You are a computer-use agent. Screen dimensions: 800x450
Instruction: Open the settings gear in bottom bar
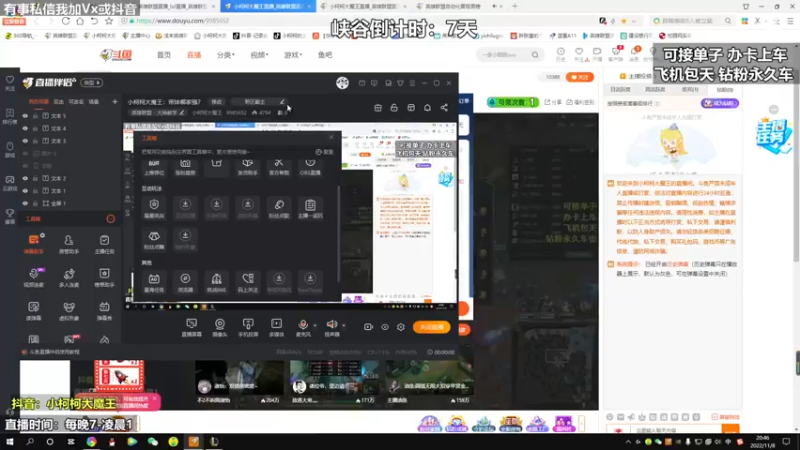tap(401, 327)
